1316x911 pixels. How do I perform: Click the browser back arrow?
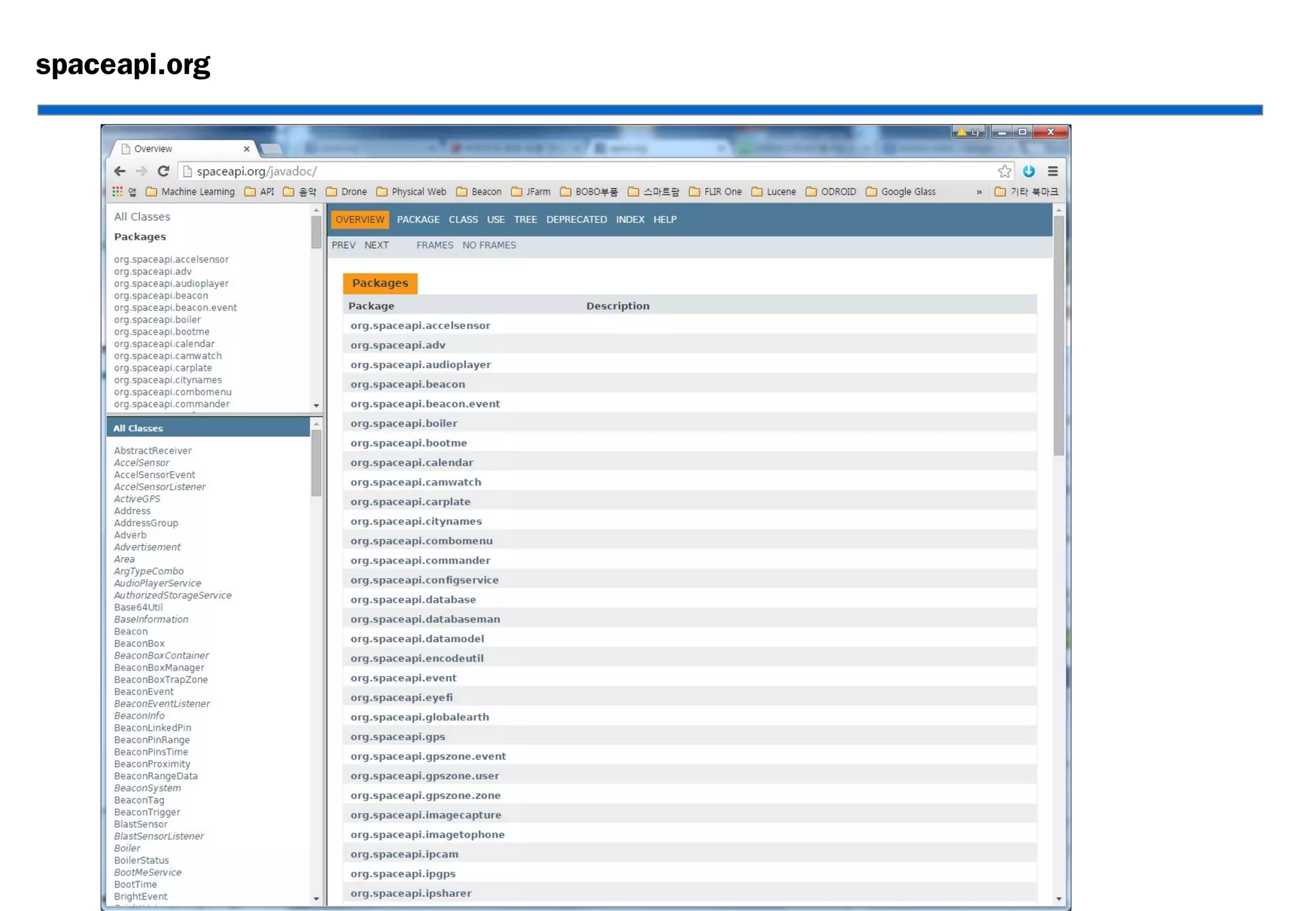pyautogui.click(x=120, y=172)
